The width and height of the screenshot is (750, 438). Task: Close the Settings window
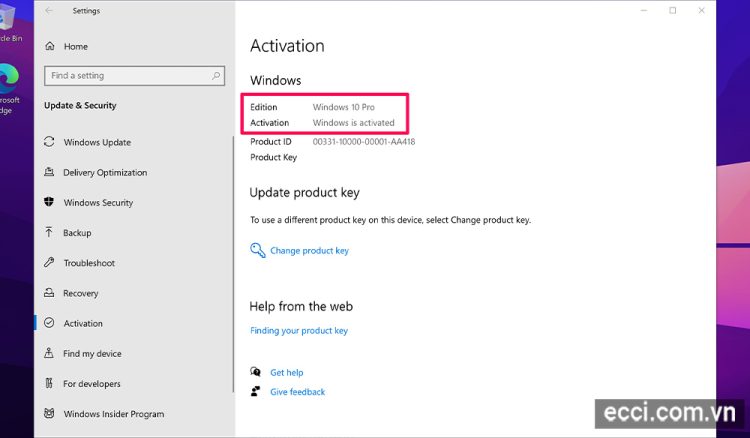(701, 10)
